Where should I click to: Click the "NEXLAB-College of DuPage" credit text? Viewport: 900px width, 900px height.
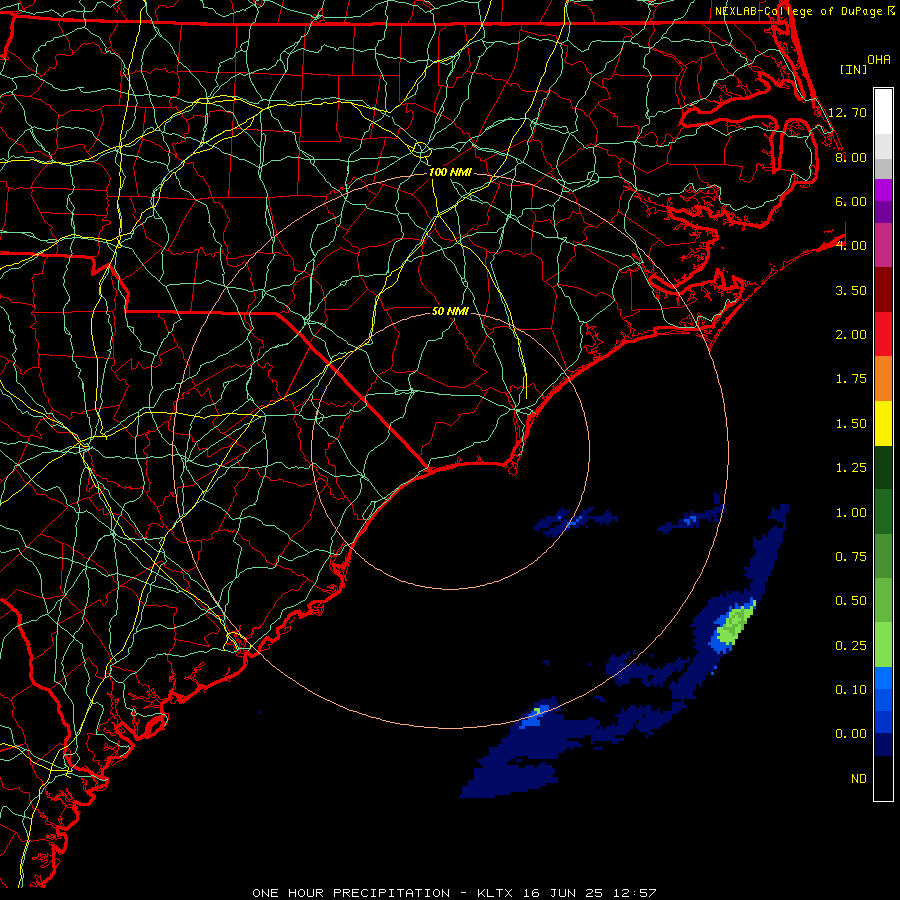[x=798, y=11]
